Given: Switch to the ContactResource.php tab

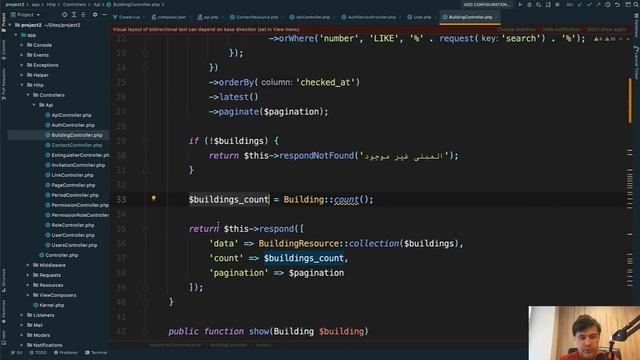Looking at the screenshot, I should (255, 17).
